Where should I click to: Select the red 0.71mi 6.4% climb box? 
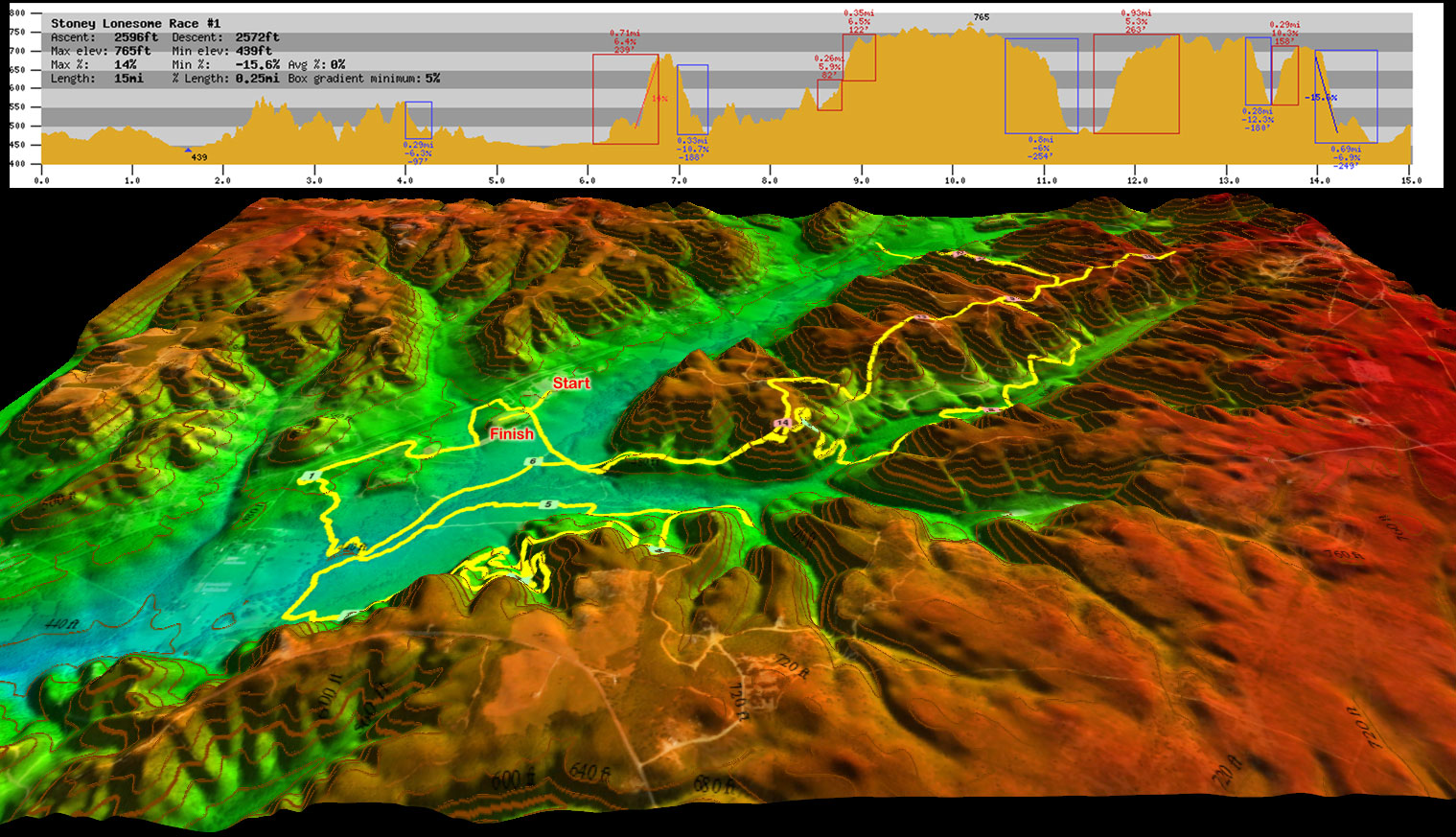[x=625, y=99]
